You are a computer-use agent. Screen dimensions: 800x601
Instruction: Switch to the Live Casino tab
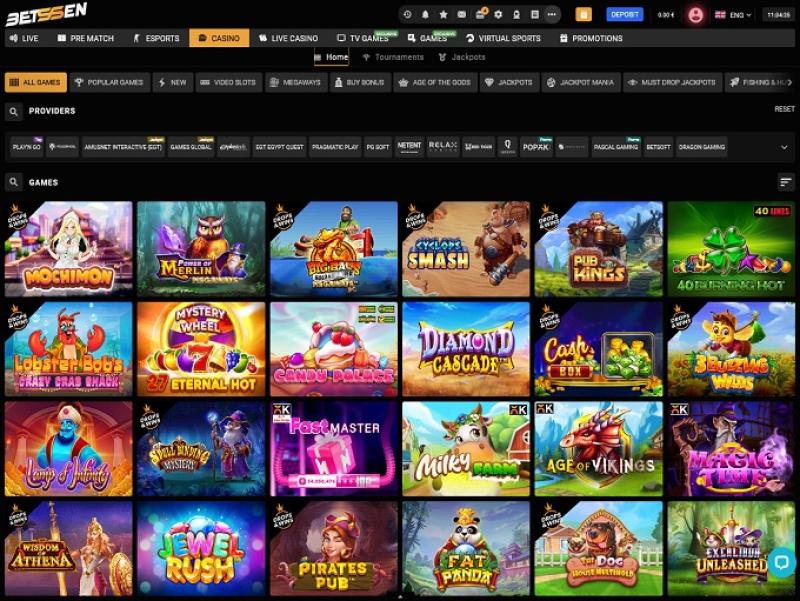pyautogui.click(x=287, y=38)
